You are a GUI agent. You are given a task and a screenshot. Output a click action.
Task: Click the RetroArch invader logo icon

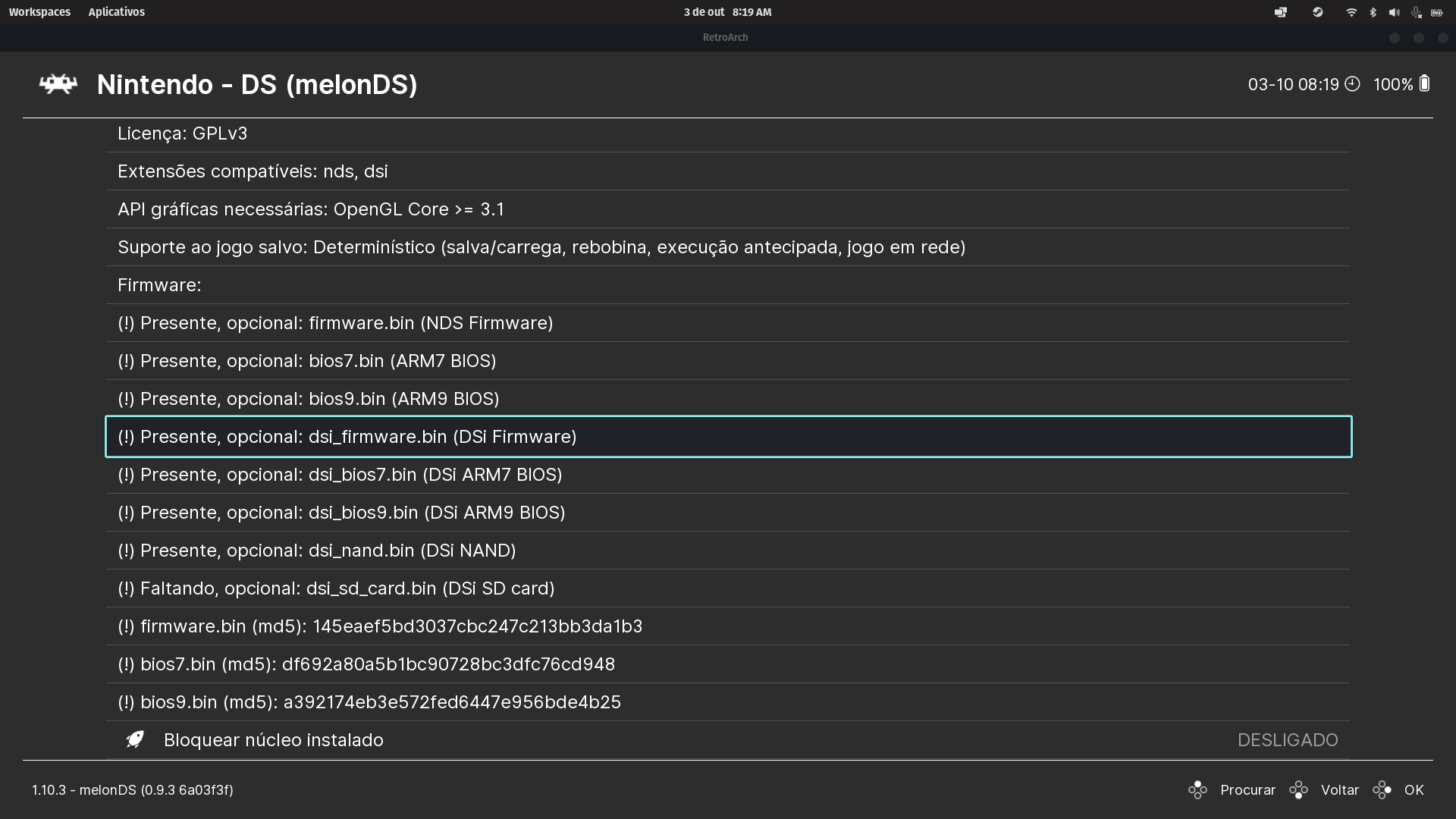(x=58, y=84)
